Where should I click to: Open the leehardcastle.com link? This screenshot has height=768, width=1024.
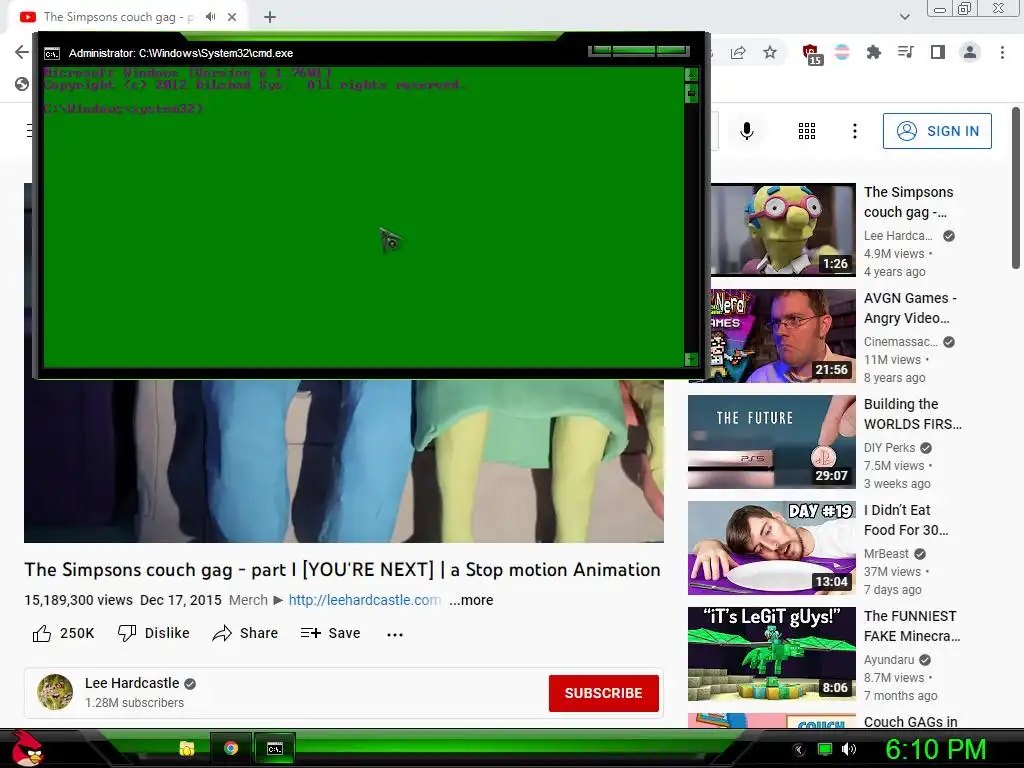364,600
